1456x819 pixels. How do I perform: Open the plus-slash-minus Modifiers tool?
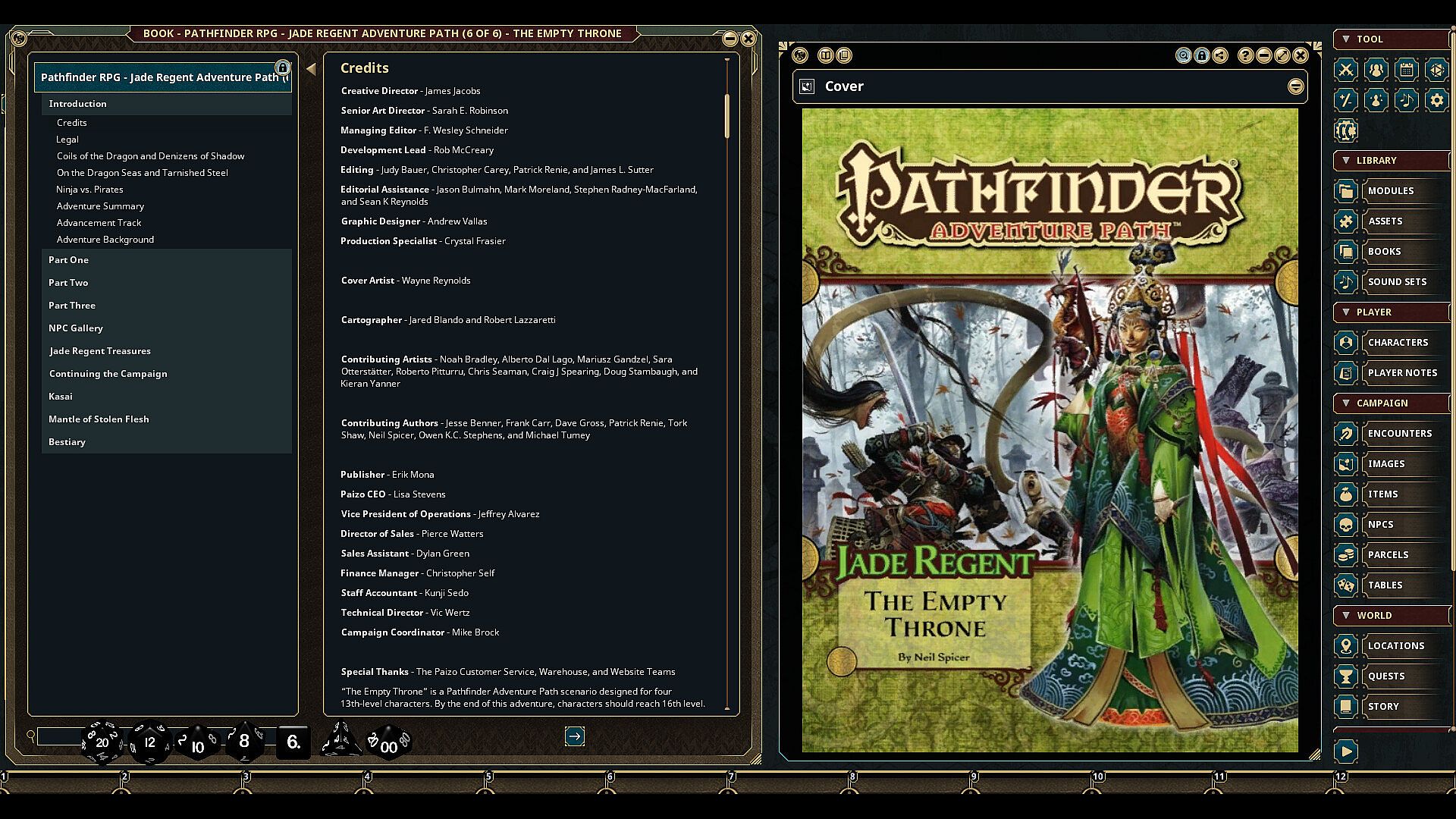pos(1346,100)
